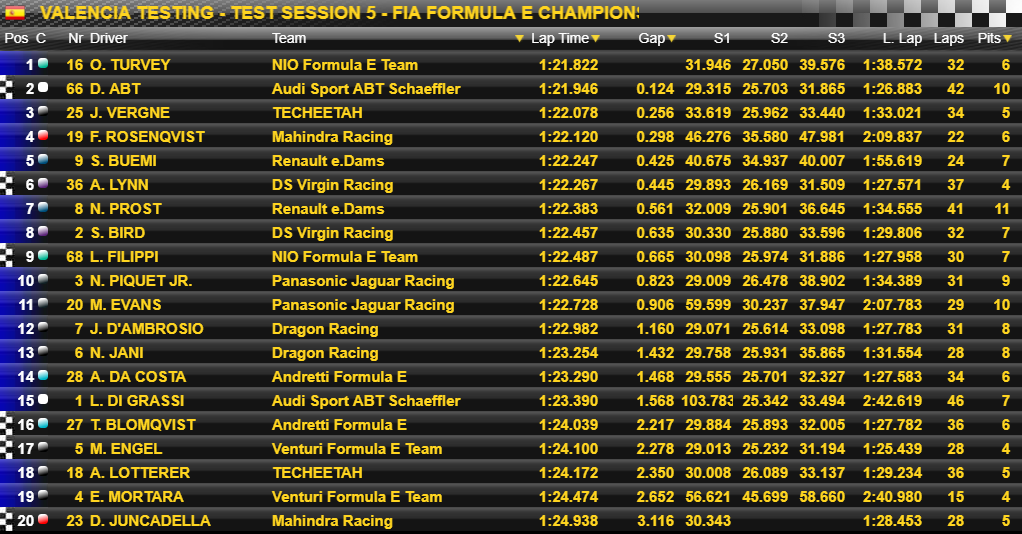Click the Spanish flag icon in title
1022x534 pixels.
tap(15, 12)
